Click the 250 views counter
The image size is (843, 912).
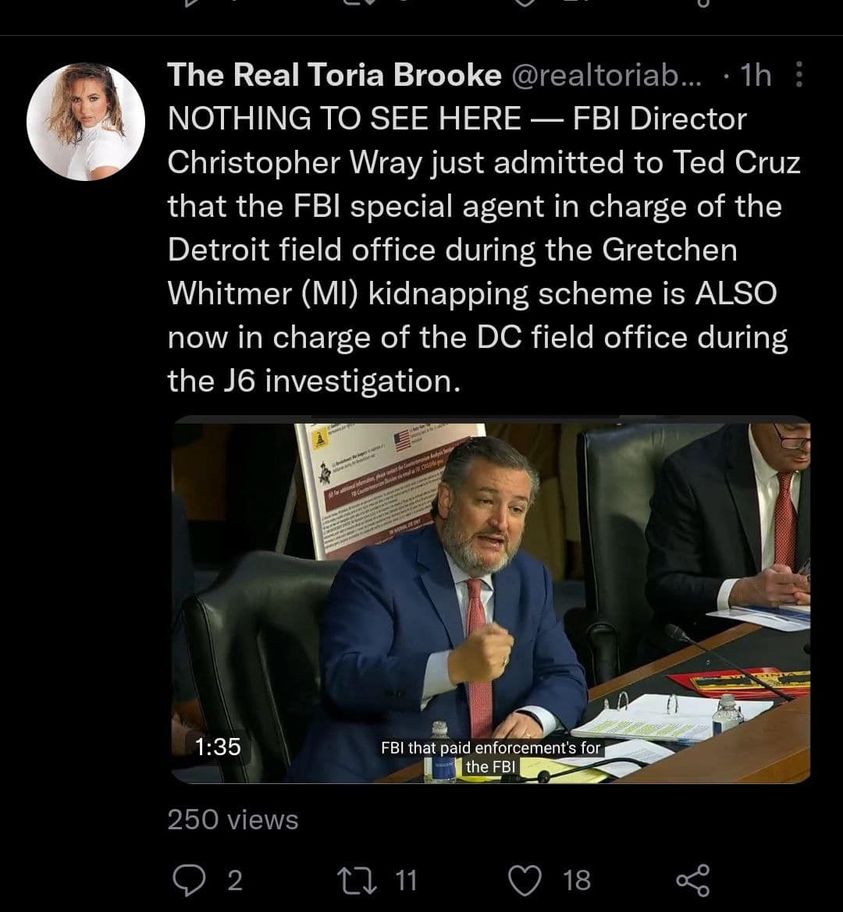click(232, 820)
